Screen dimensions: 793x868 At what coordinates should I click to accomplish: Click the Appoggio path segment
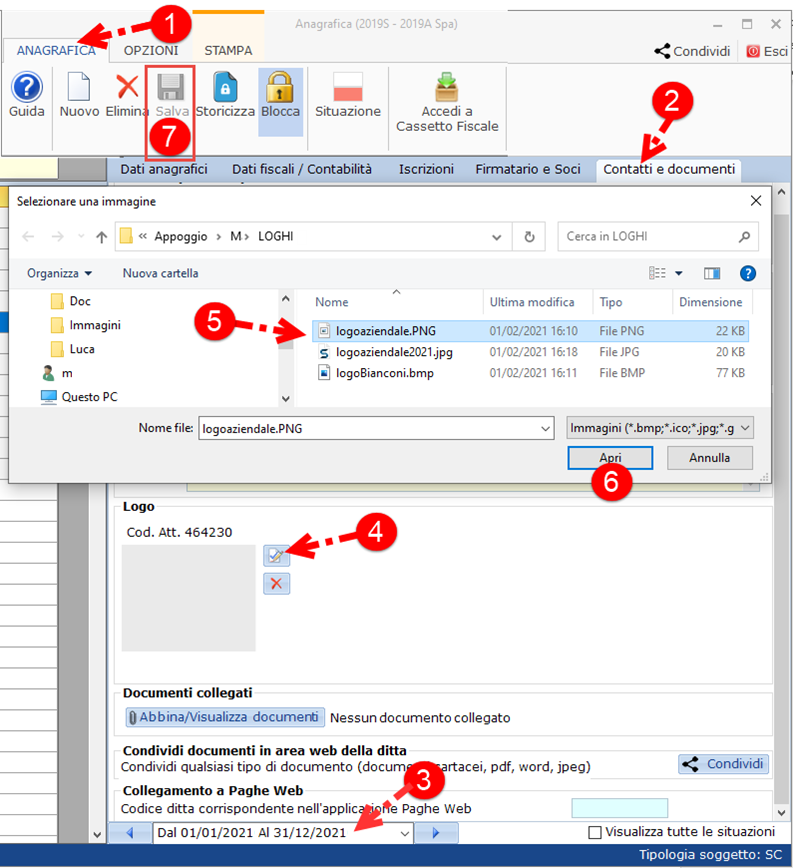pos(180,236)
